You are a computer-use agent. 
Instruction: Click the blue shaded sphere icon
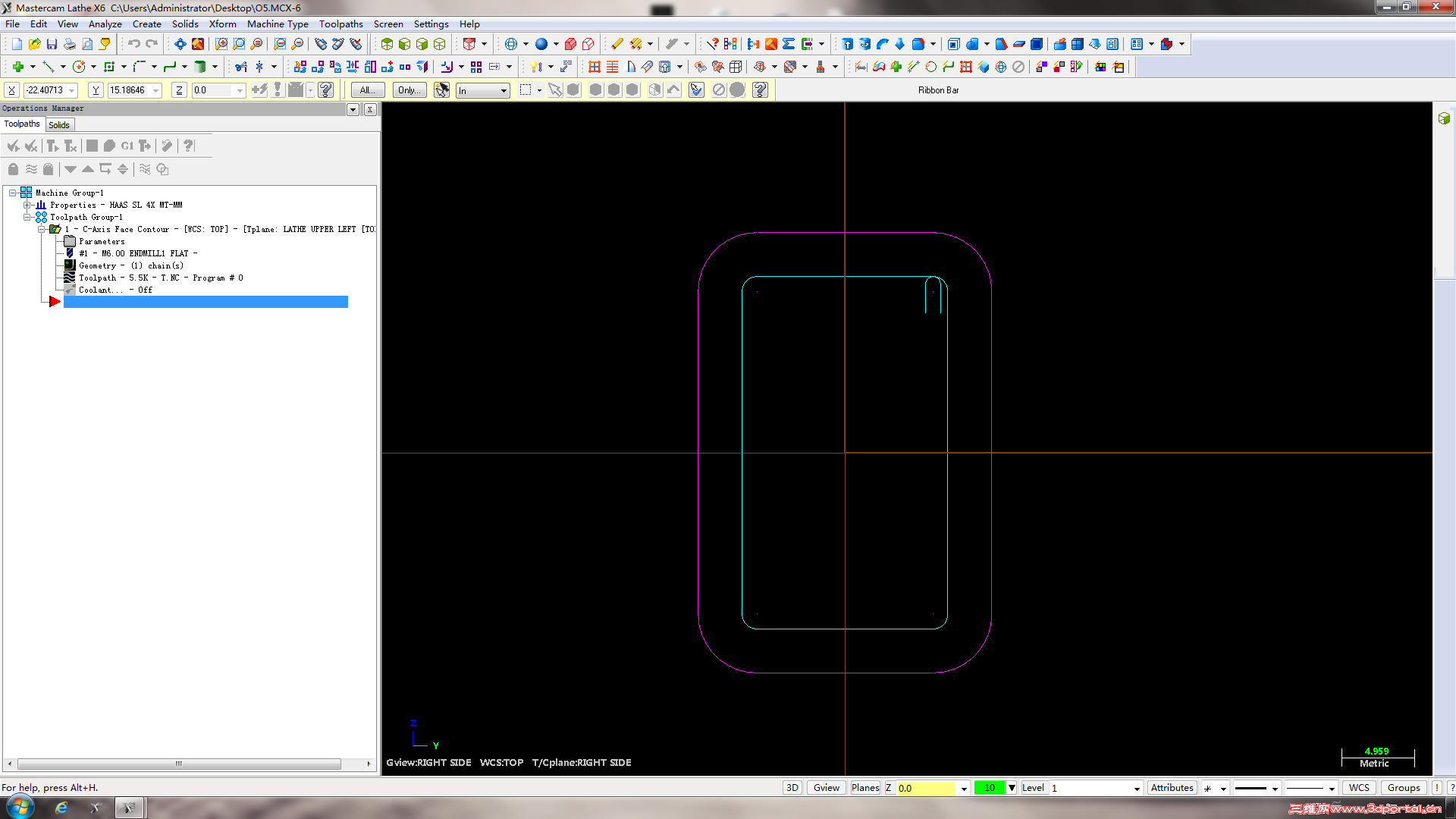541,44
